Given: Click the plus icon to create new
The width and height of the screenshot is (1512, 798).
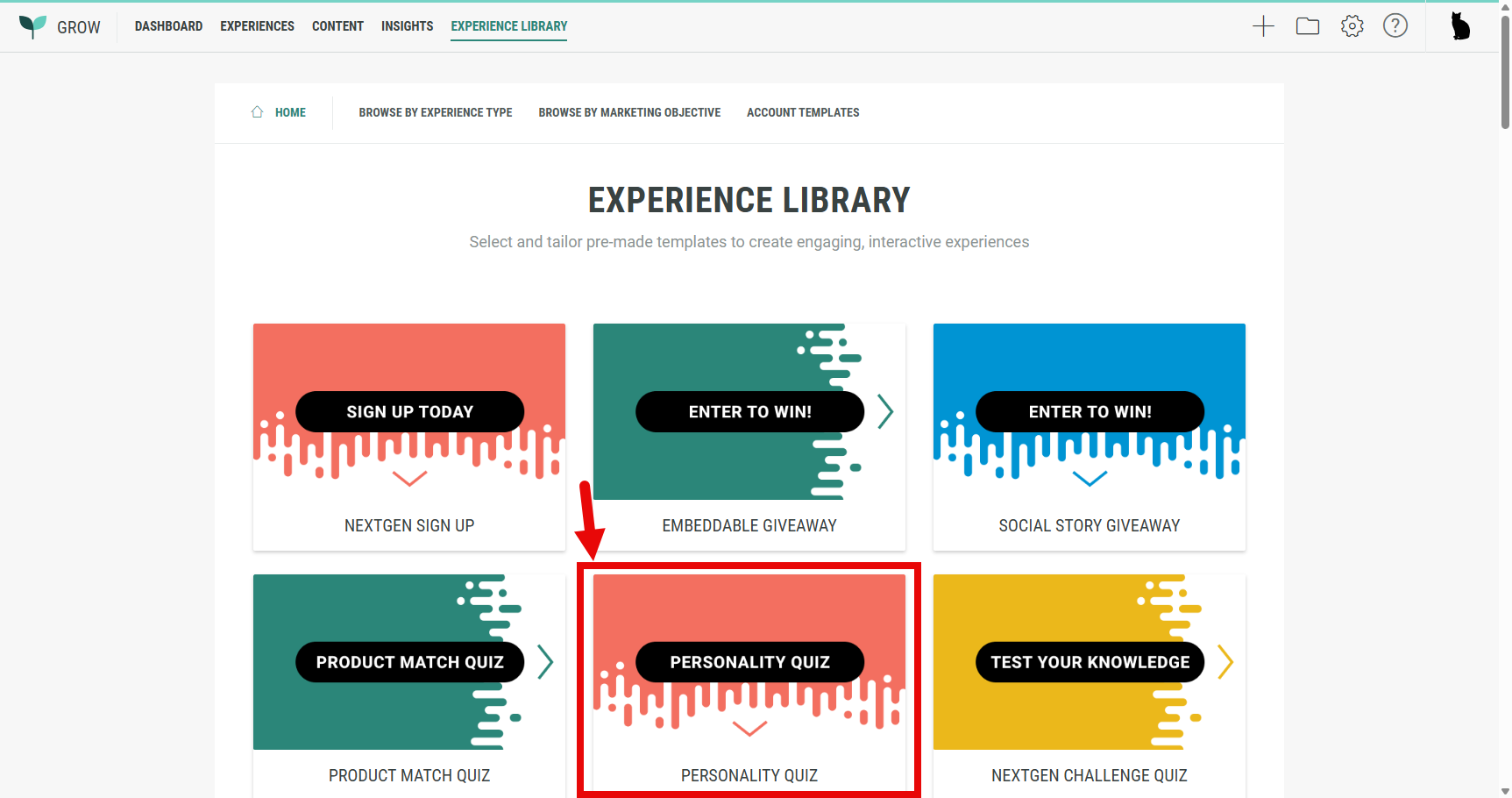Looking at the screenshot, I should (x=1263, y=26).
